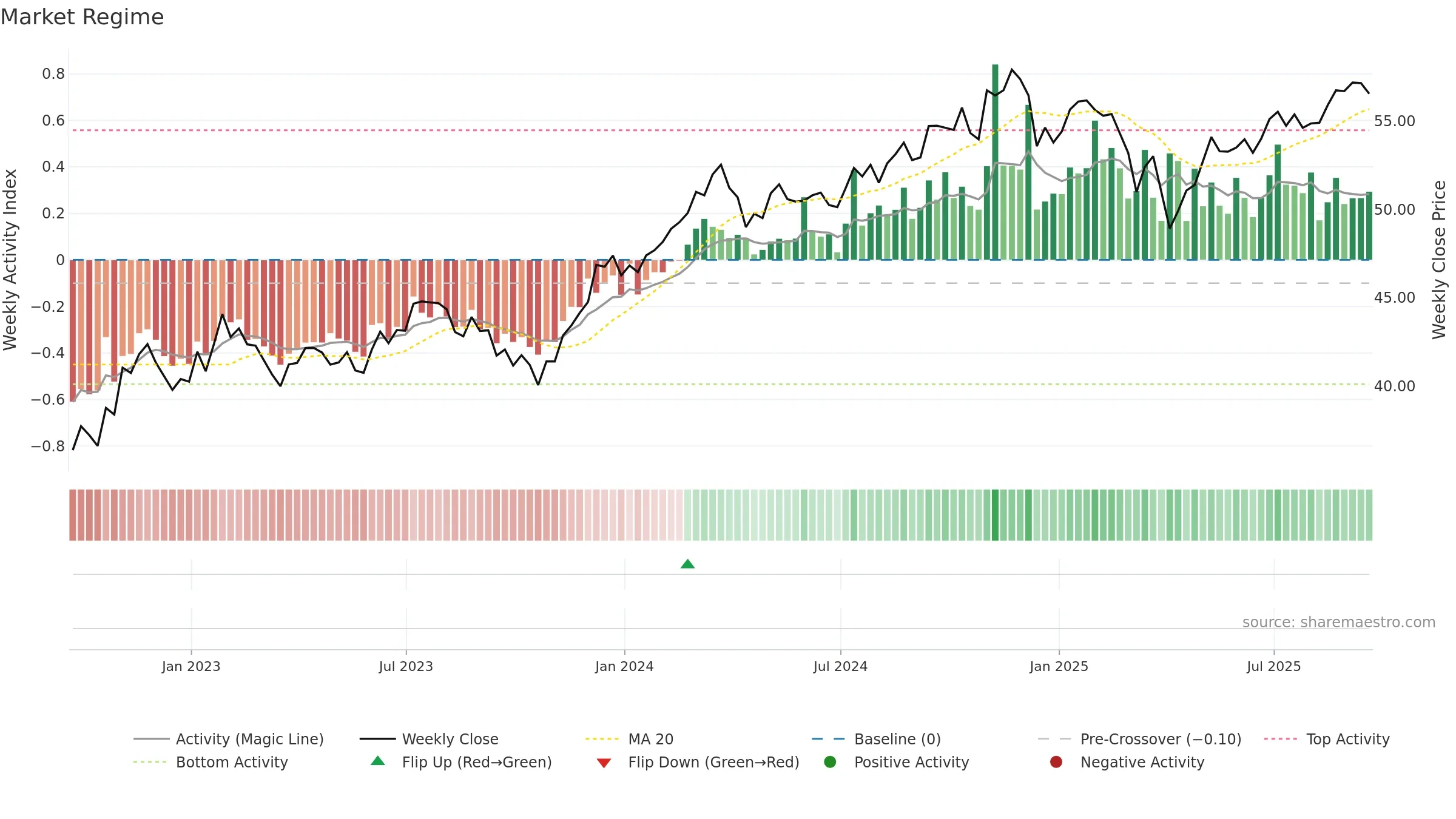The width and height of the screenshot is (1456, 819).
Task: Click the Market Regime chart title
Action: point(82,17)
